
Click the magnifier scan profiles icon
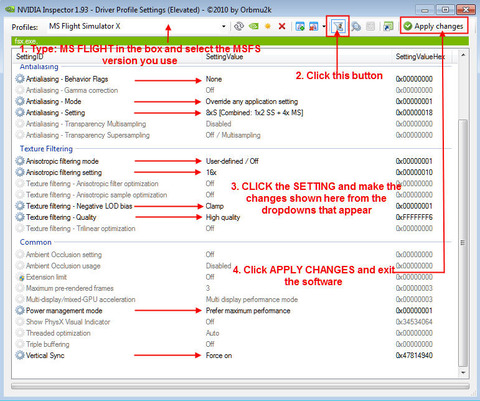tap(356, 26)
